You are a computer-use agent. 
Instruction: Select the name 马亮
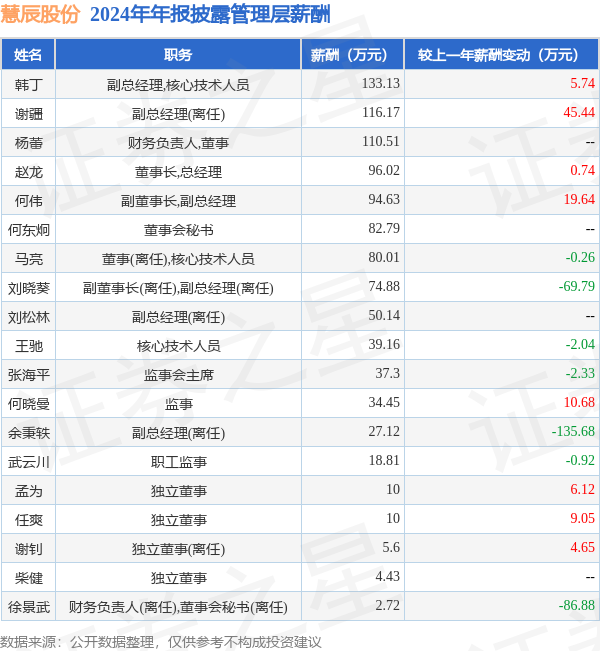29,259
